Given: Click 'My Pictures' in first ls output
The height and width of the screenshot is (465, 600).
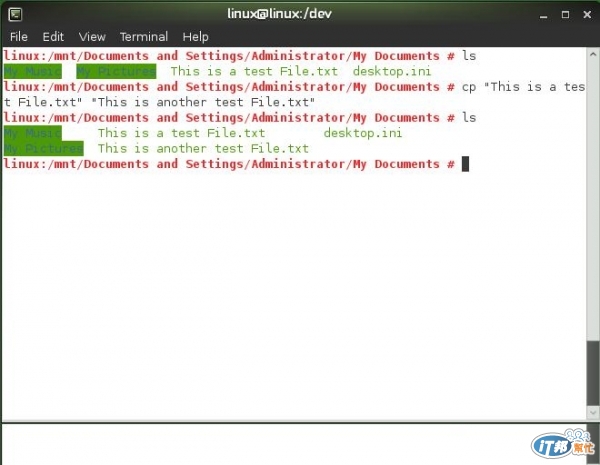Looking at the screenshot, I should (x=116, y=71).
